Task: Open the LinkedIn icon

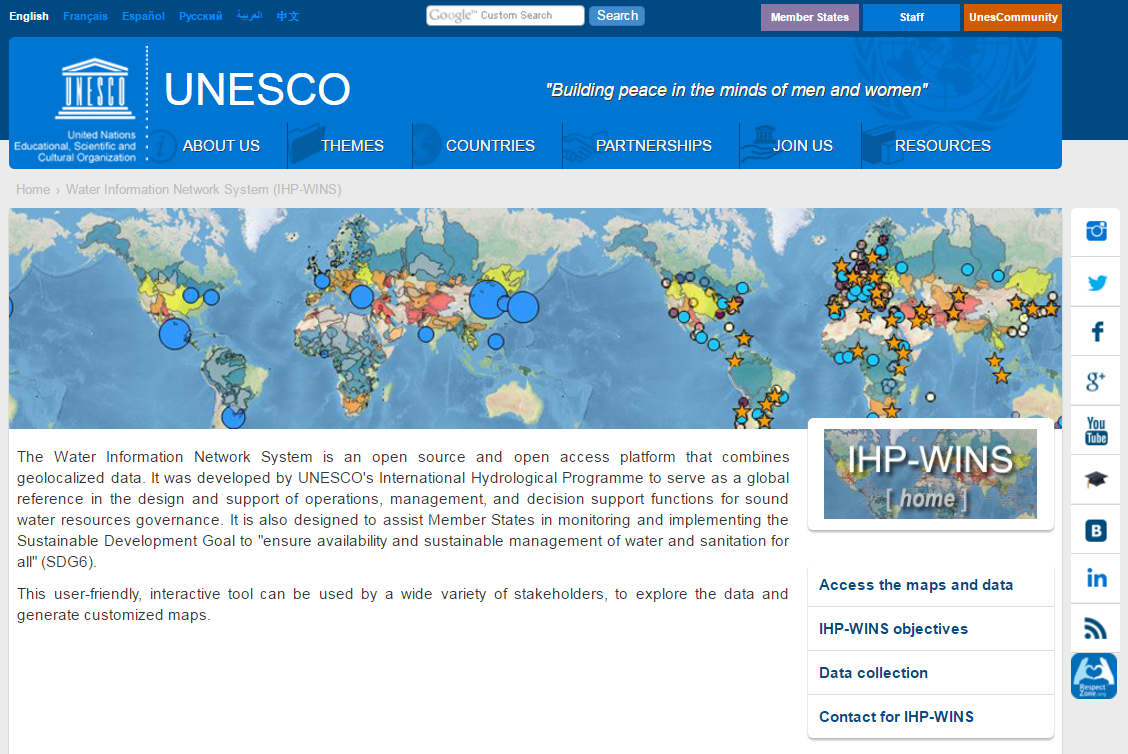Action: (1096, 578)
